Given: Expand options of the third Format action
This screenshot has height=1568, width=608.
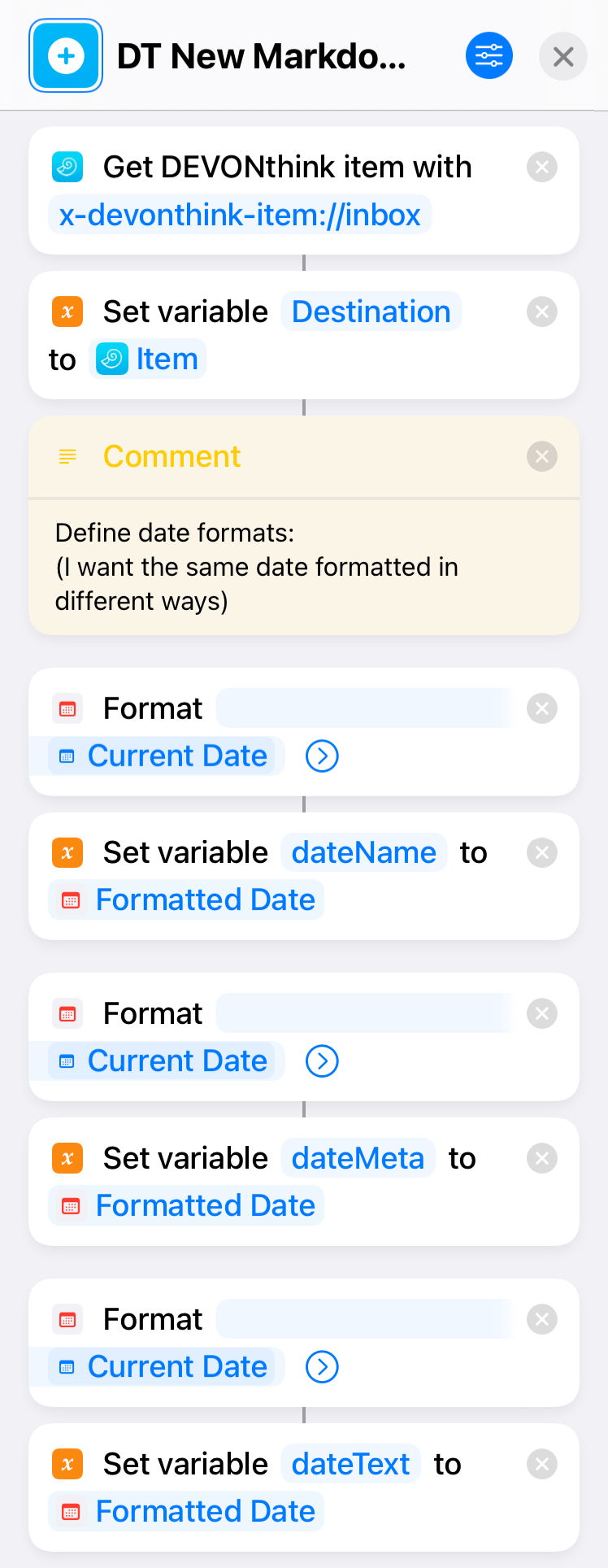Looking at the screenshot, I should (322, 1367).
